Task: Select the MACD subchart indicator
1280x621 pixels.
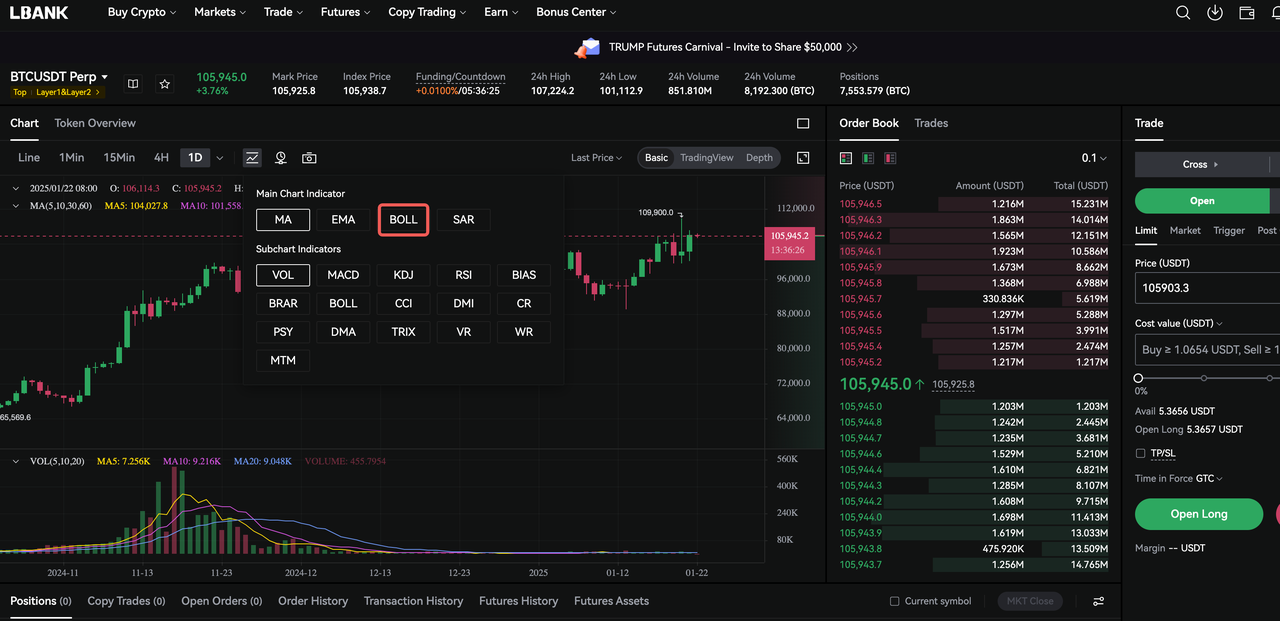Action: click(x=343, y=275)
